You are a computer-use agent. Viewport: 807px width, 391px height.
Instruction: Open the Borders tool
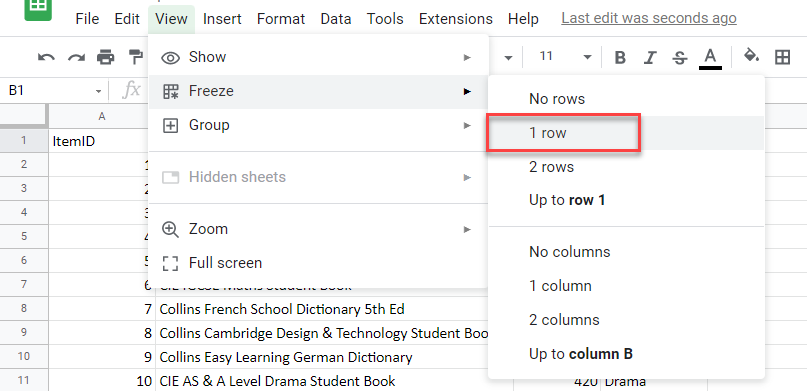[782, 57]
